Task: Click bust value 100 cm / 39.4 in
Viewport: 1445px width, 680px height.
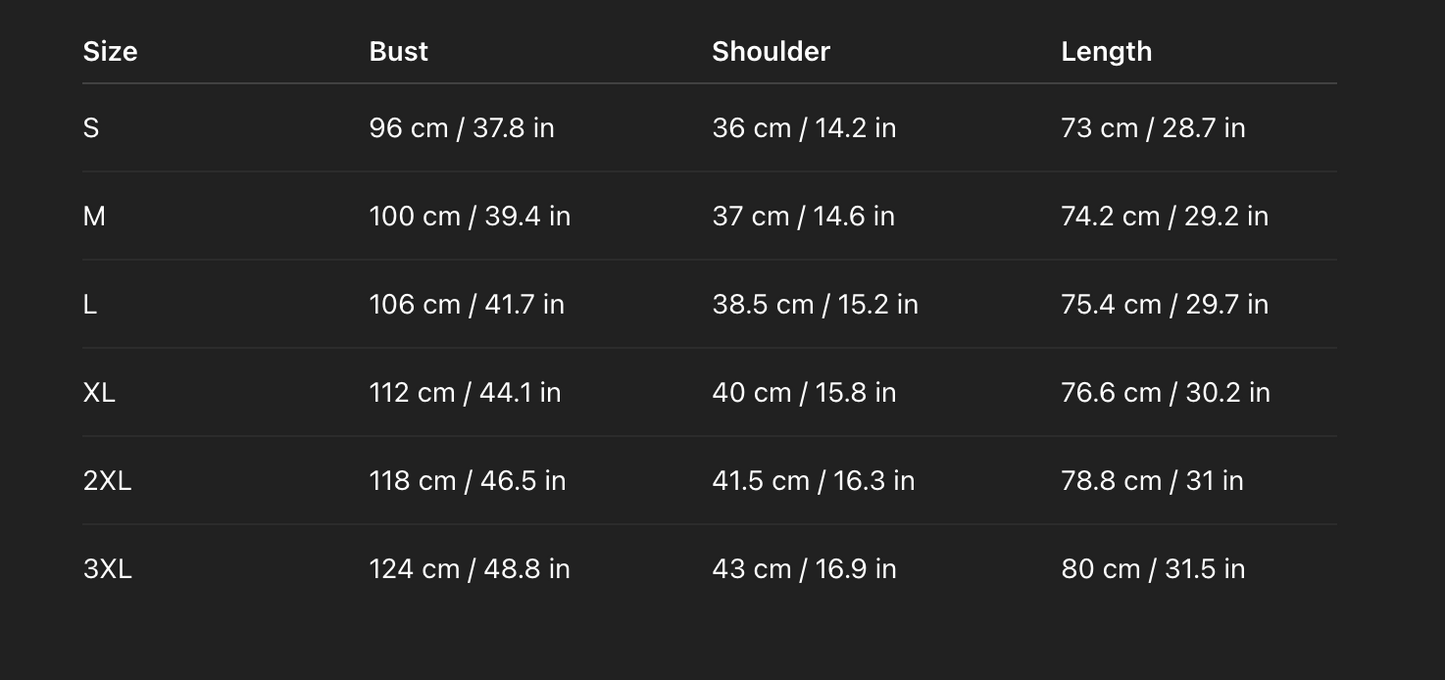Action: [469, 216]
